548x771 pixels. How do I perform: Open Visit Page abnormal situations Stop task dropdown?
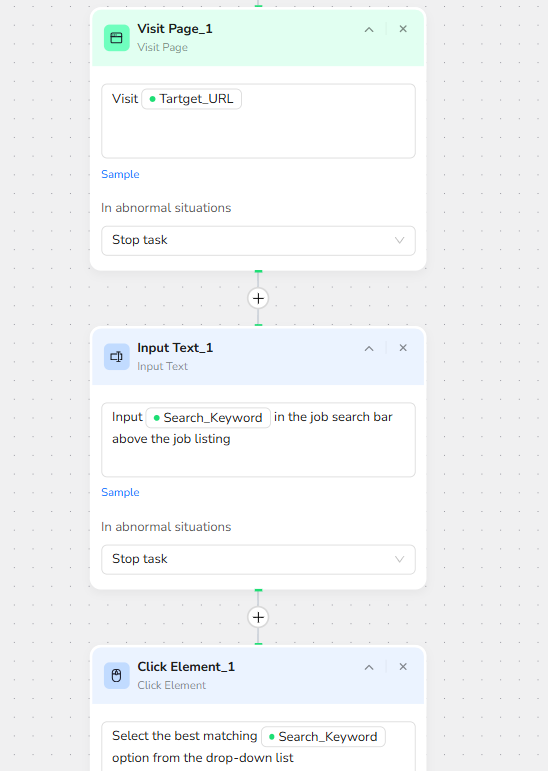click(x=258, y=240)
